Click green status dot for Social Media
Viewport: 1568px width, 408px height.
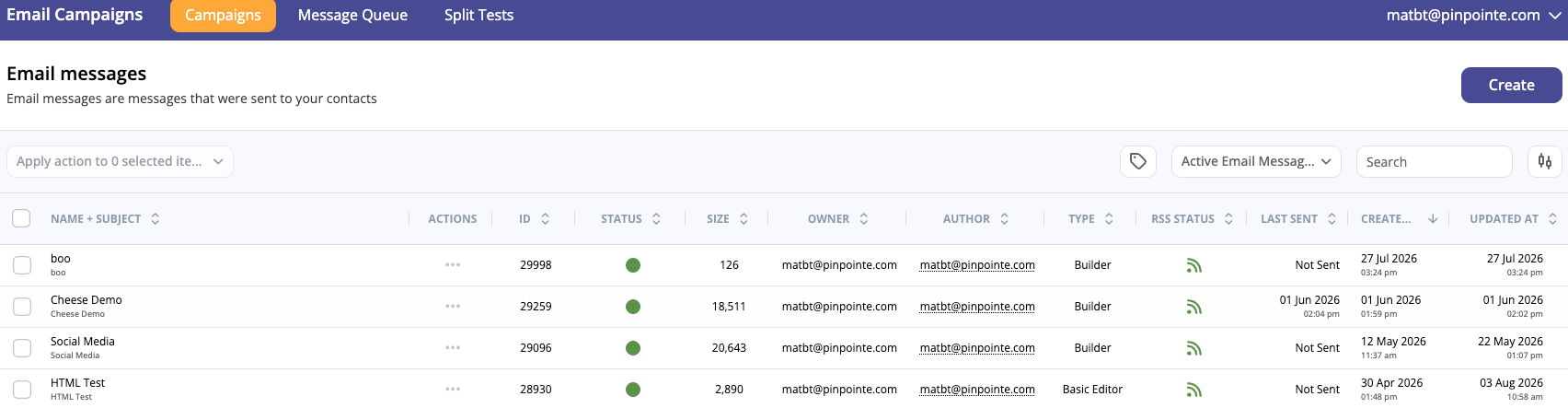[633, 348]
